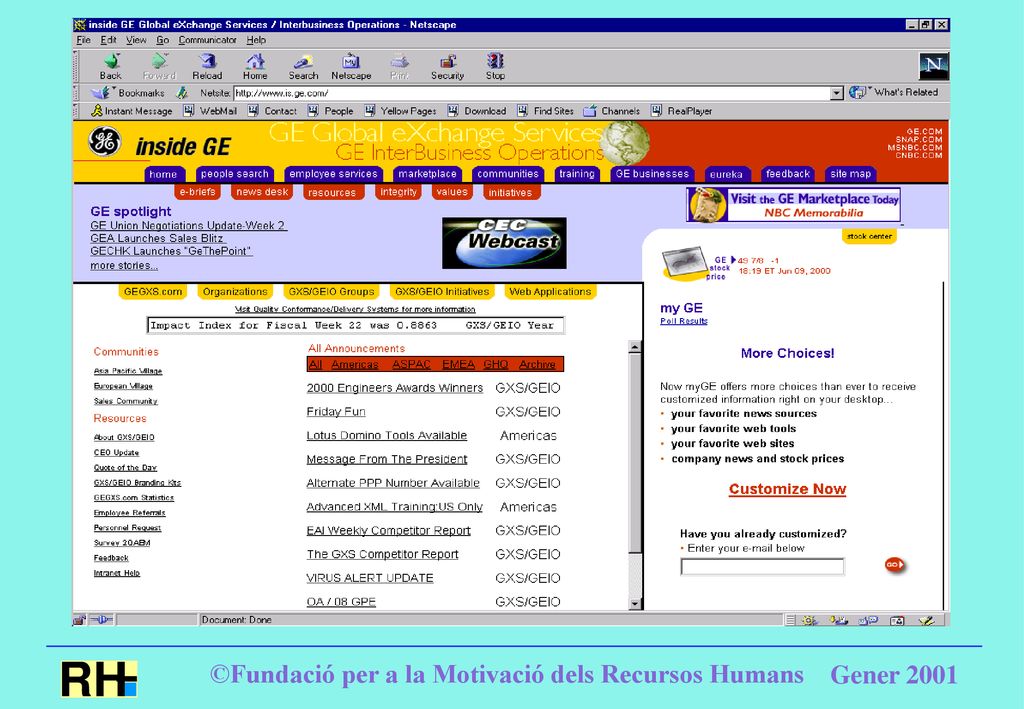1024x709 pixels.
Task: Click the e-mail input field
Action: pos(762,567)
